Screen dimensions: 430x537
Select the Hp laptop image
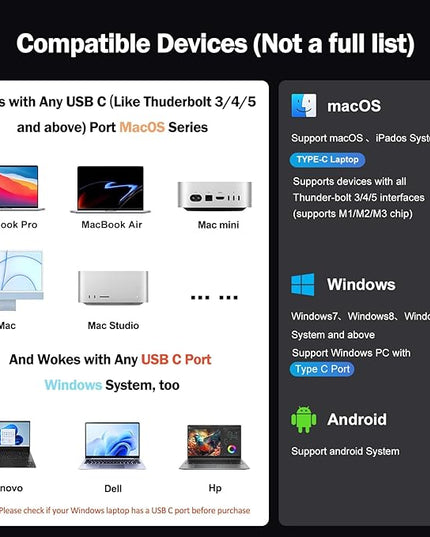(x=214, y=447)
